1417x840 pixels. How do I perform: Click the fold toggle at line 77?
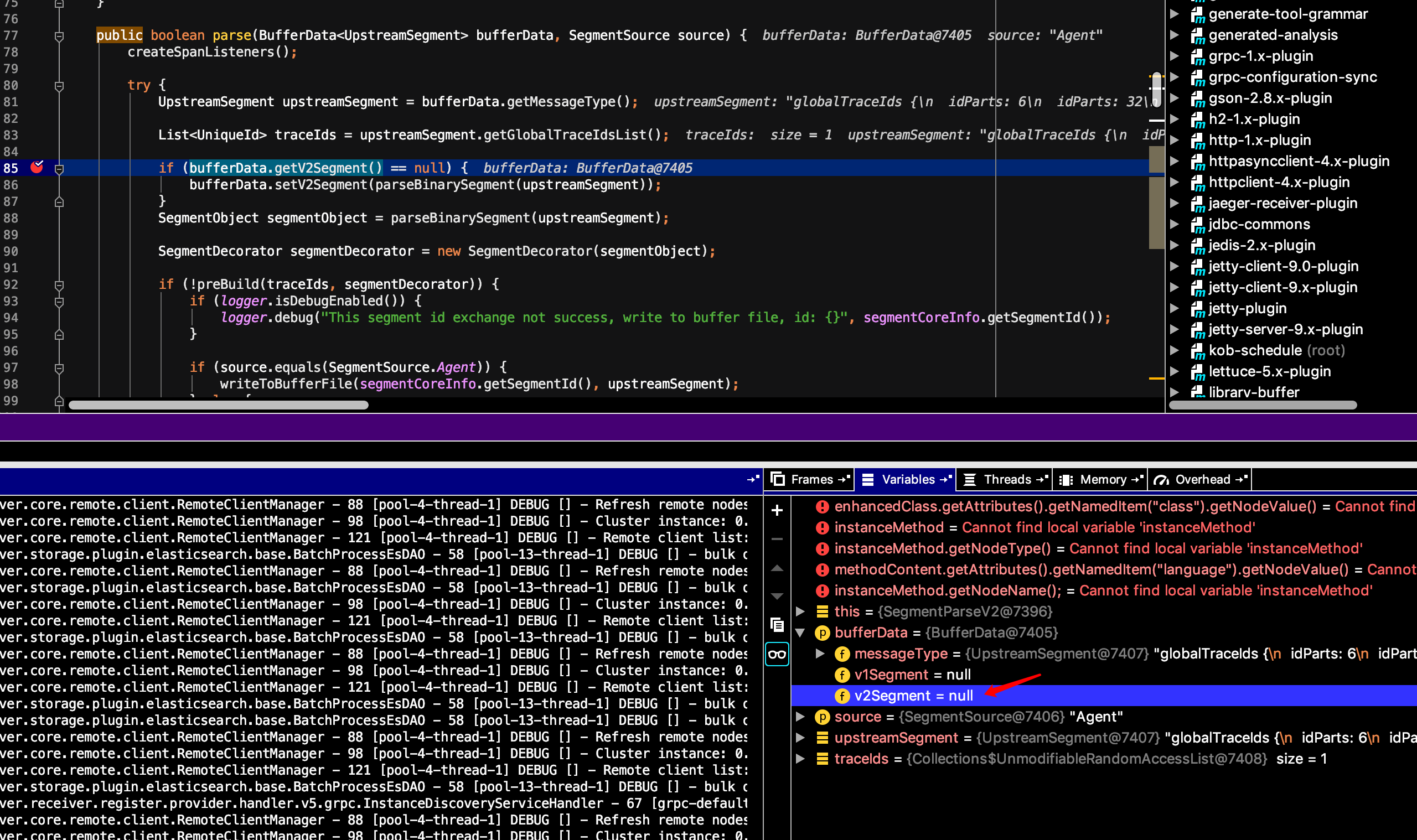point(59,35)
